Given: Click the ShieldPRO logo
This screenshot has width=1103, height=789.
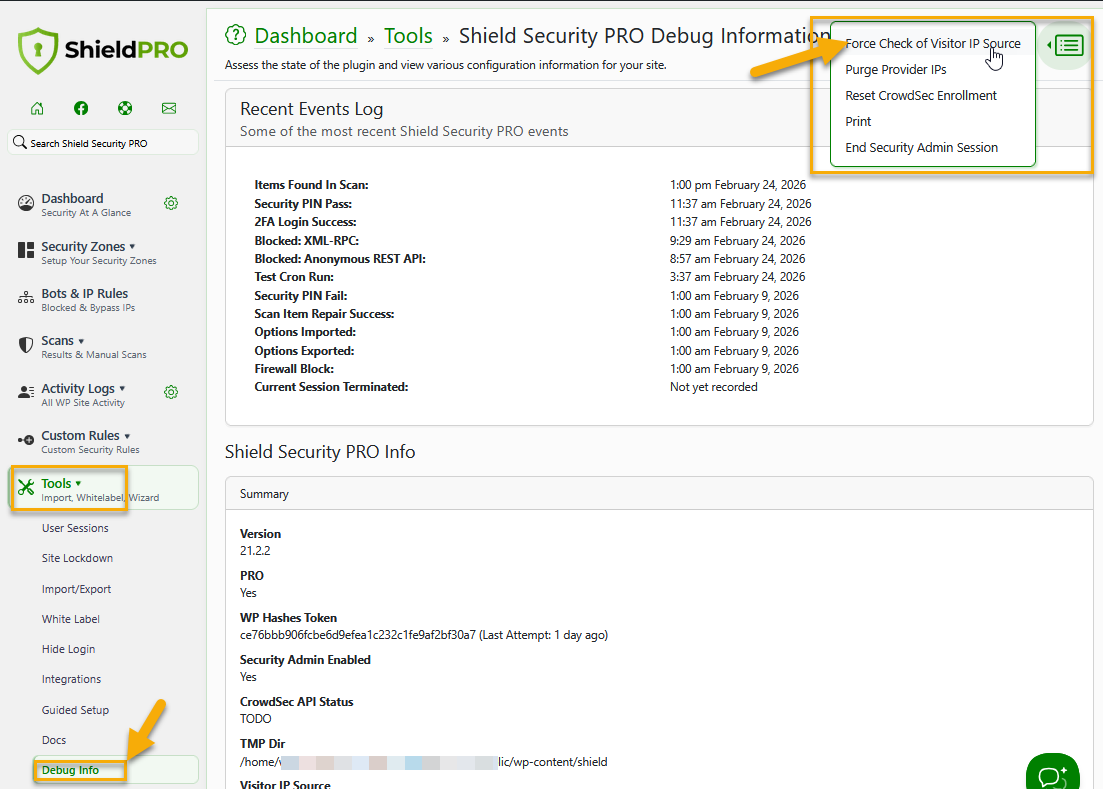Looking at the screenshot, I should 103,50.
